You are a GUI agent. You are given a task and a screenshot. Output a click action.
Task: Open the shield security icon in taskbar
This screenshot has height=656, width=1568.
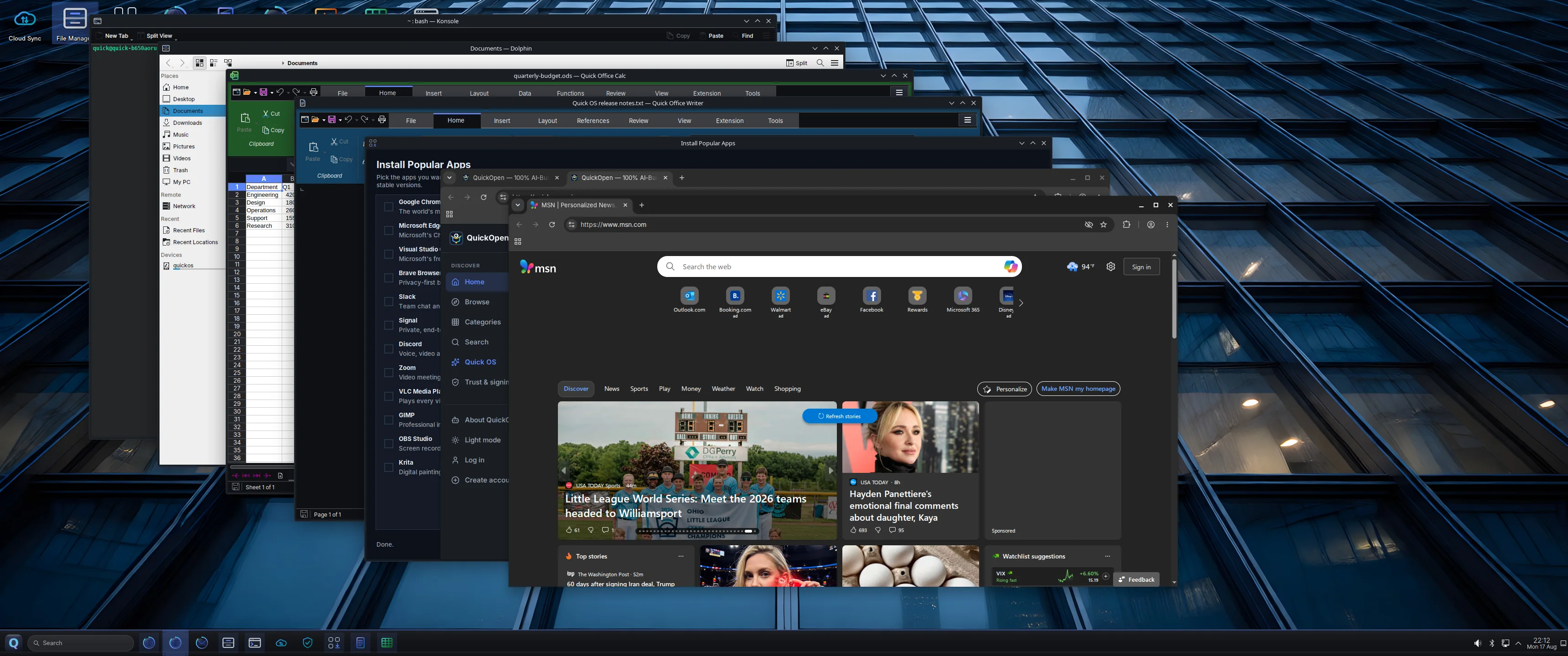pos(307,643)
